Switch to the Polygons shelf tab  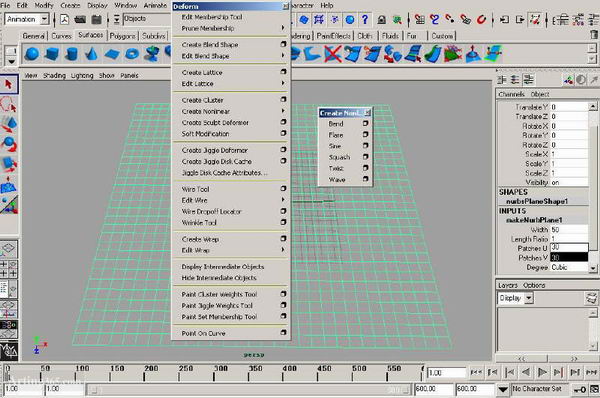click(122, 36)
